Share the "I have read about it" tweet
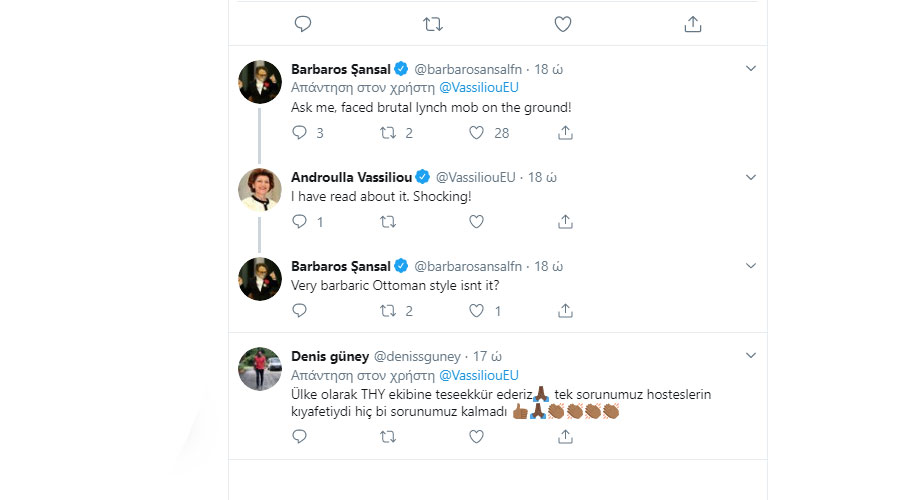Screen dimensions: 900x500 [565, 222]
